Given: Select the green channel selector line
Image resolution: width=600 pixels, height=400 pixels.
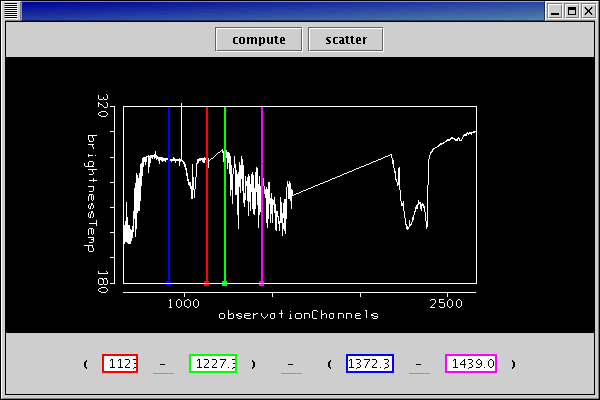Looking at the screenshot, I should pos(225,196).
